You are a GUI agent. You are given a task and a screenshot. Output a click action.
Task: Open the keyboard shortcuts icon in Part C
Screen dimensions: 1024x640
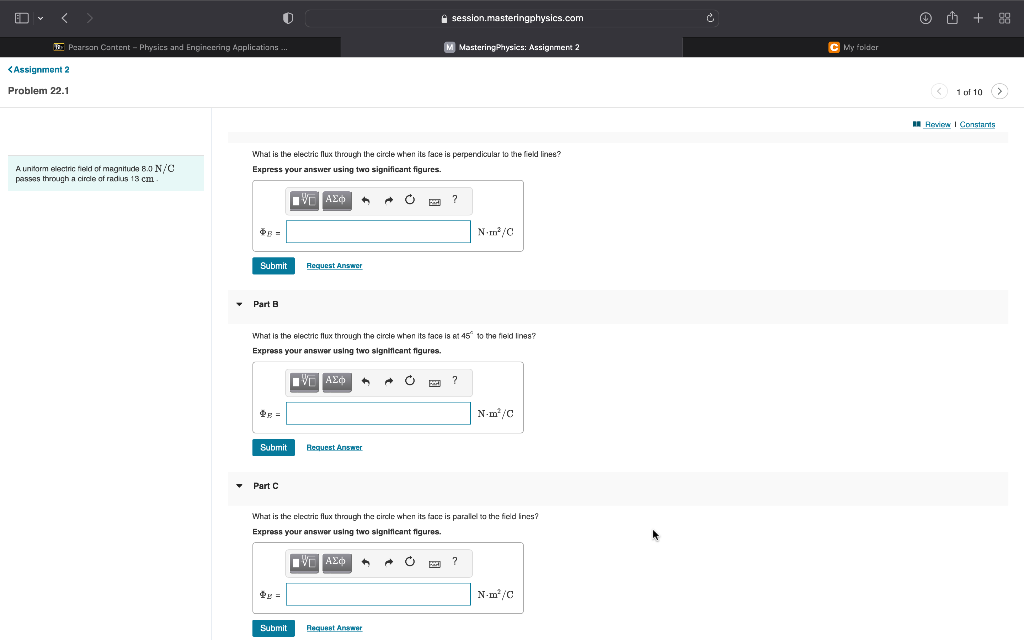click(x=433, y=563)
